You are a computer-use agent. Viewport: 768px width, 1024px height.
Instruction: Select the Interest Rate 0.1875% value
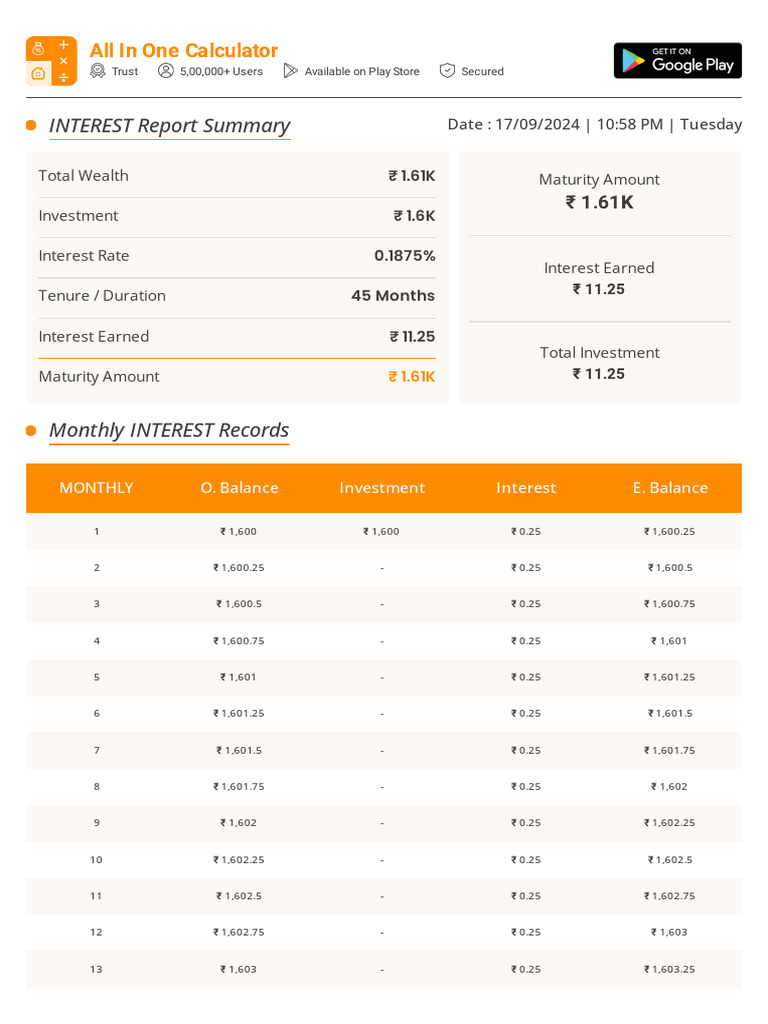(404, 256)
